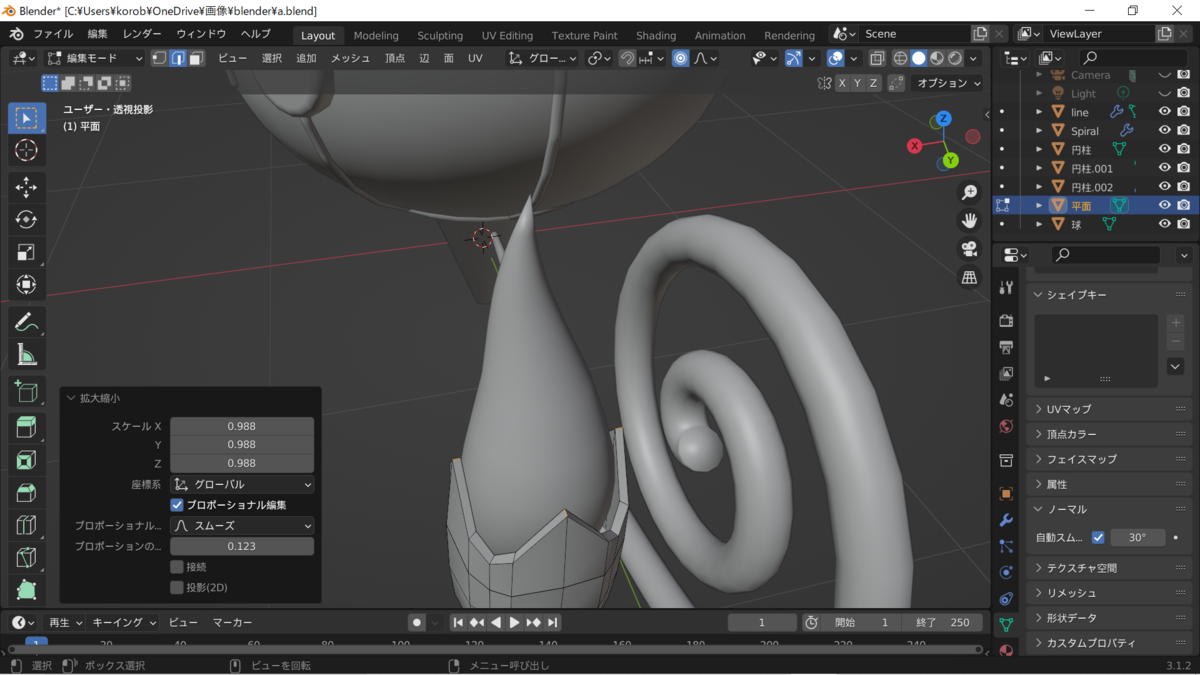Switch to vertex select mode

160,58
